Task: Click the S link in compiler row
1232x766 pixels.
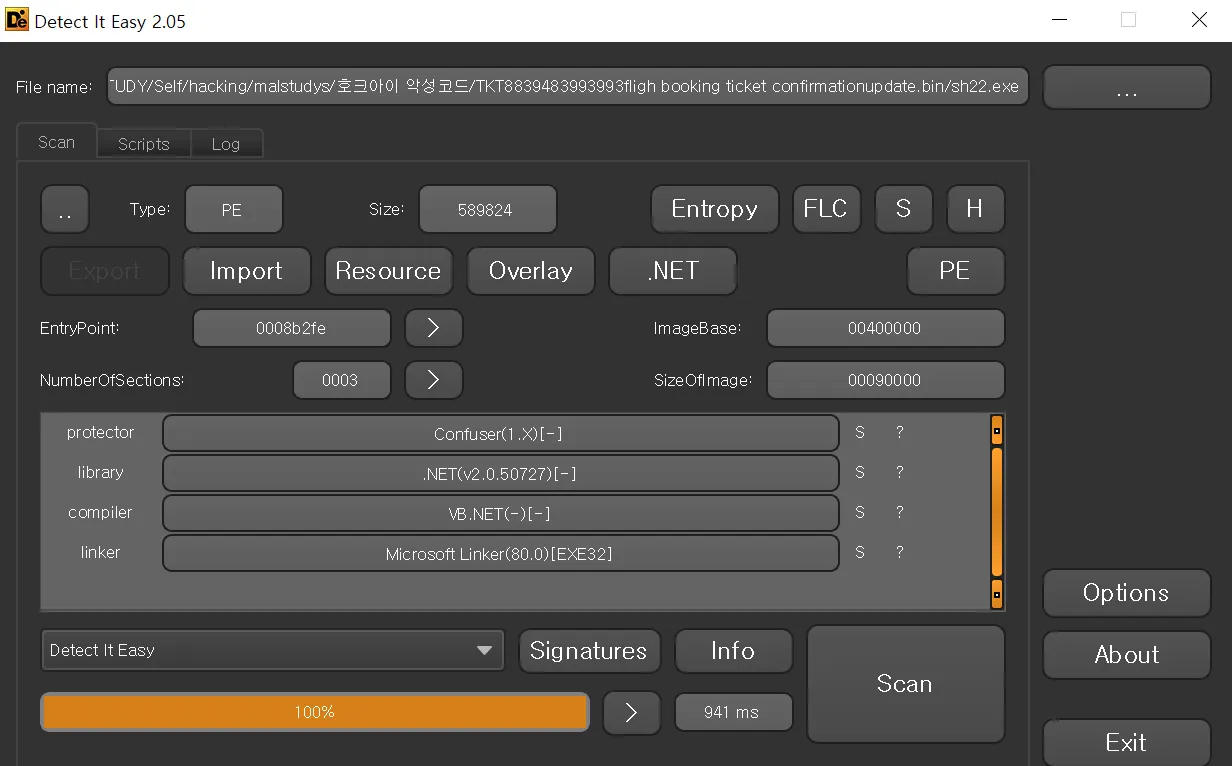Action: pyautogui.click(x=860, y=513)
